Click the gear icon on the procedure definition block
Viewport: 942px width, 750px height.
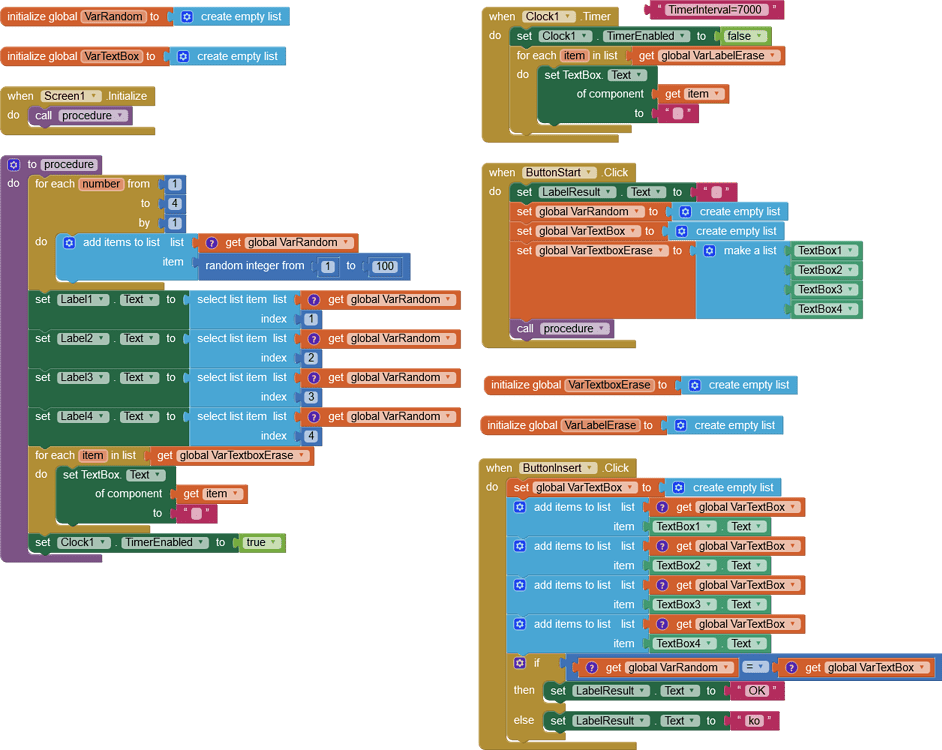(12, 163)
